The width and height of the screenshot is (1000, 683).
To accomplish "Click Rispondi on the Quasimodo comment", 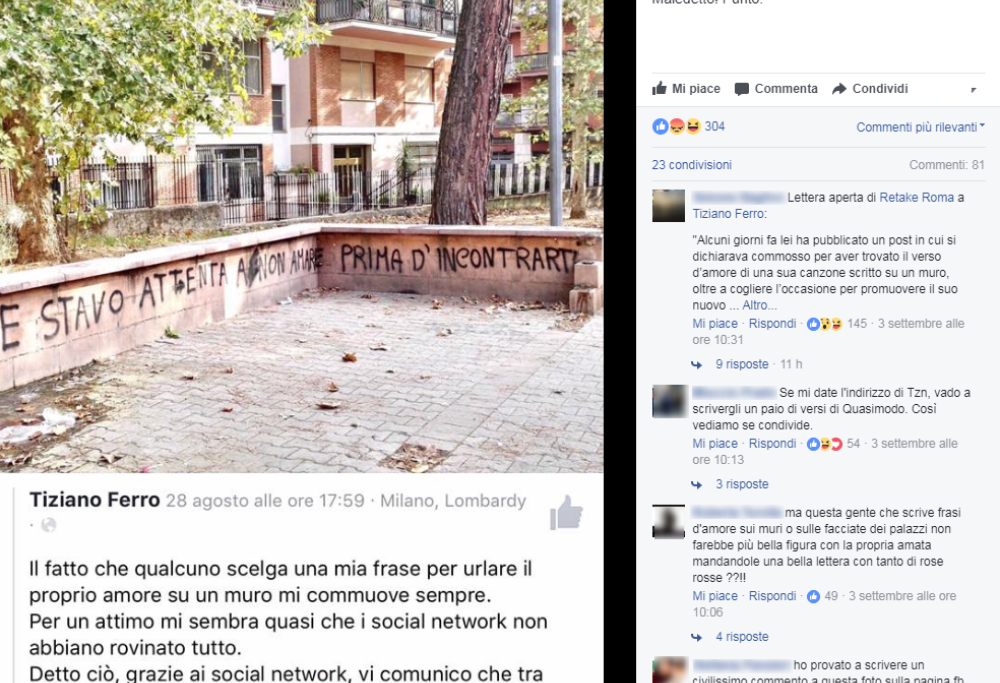I will point(772,444).
